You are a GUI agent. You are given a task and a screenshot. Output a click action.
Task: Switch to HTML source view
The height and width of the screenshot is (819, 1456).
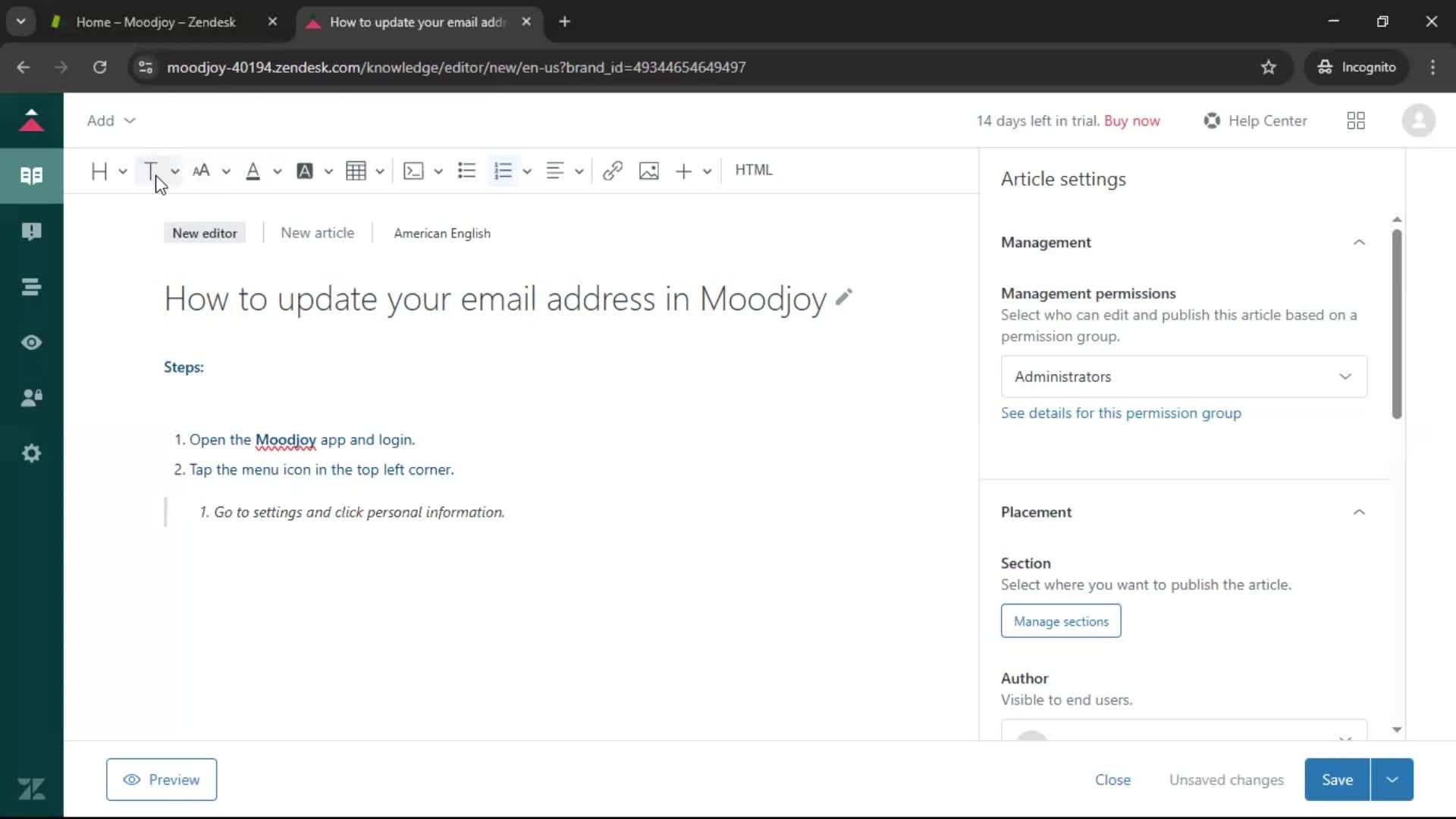tap(754, 170)
